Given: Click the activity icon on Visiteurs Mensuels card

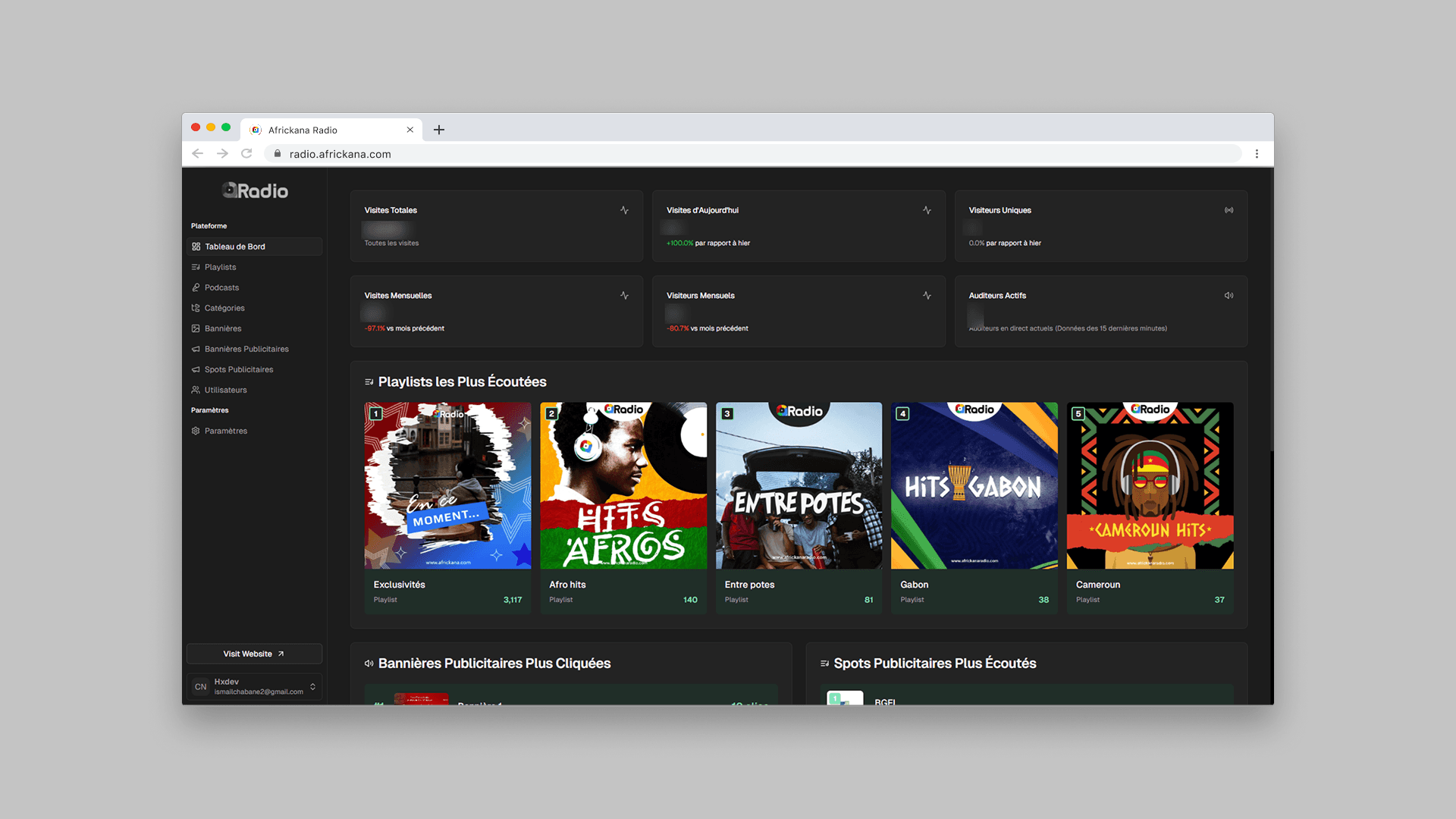Looking at the screenshot, I should (x=927, y=295).
